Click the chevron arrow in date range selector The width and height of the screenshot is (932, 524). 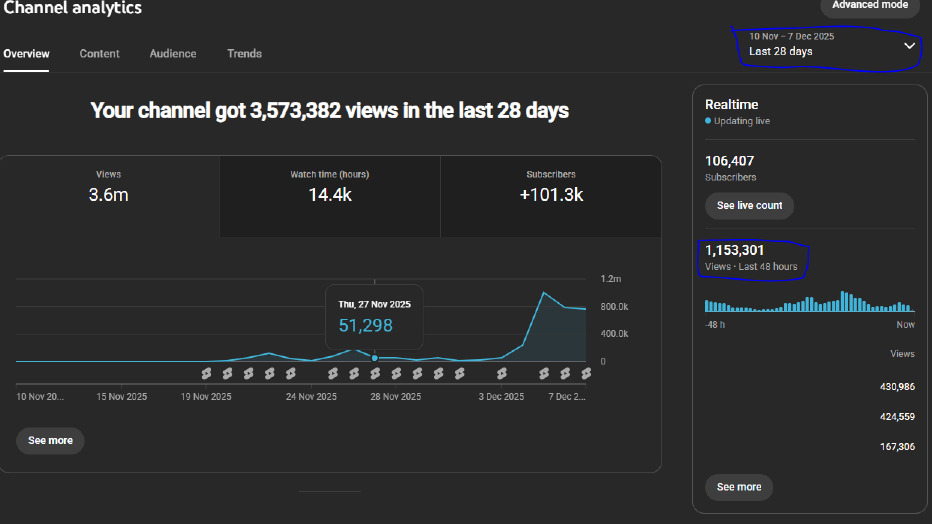tap(909, 46)
